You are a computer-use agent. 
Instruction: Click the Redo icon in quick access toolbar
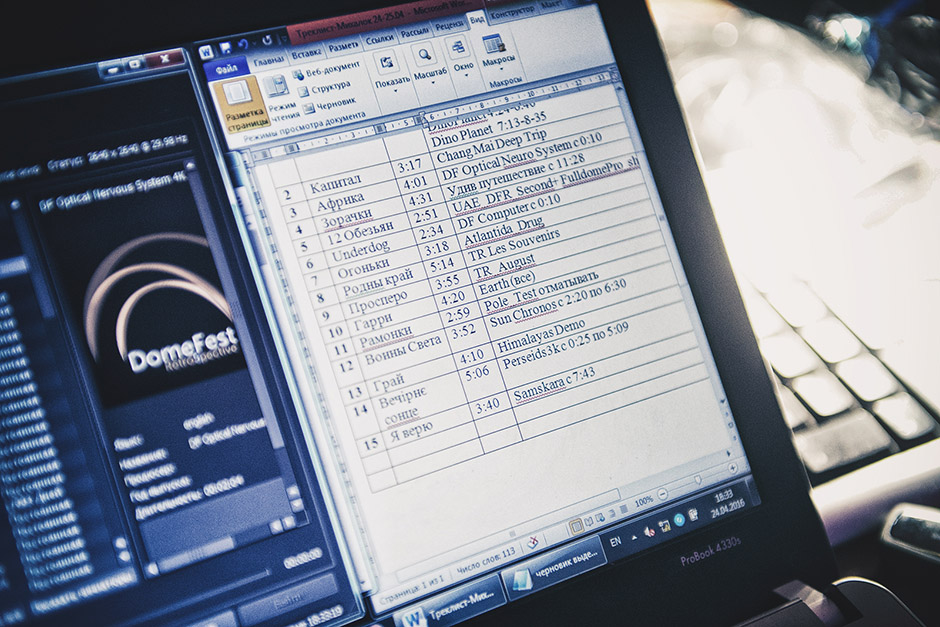click(267, 40)
